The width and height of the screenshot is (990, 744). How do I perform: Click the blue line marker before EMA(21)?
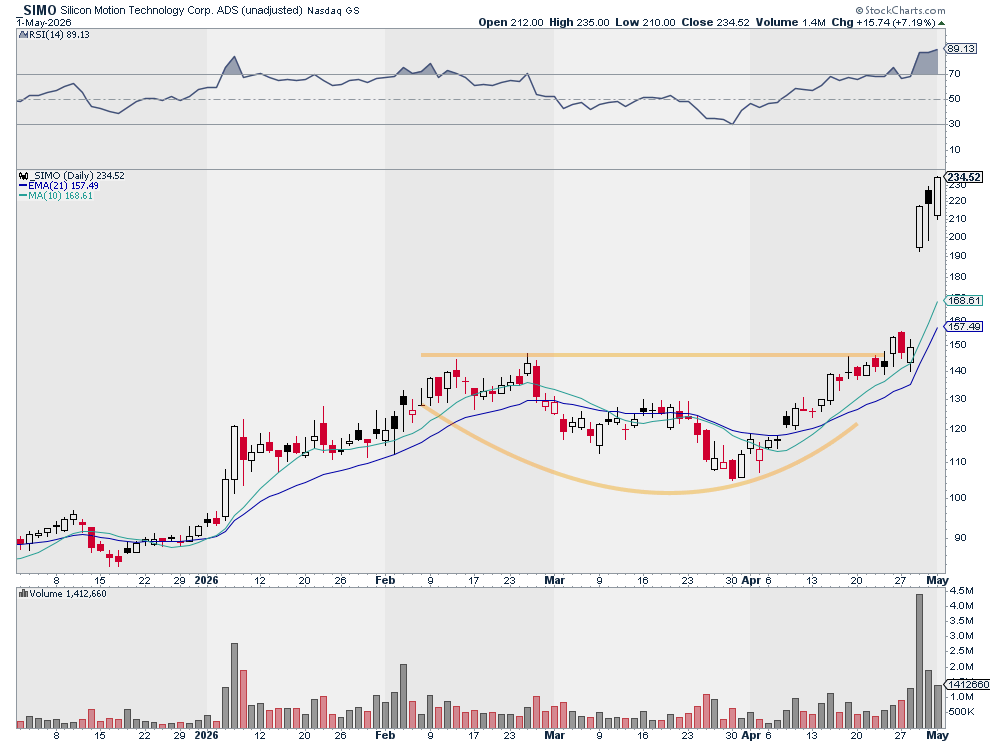pyautogui.click(x=23, y=186)
